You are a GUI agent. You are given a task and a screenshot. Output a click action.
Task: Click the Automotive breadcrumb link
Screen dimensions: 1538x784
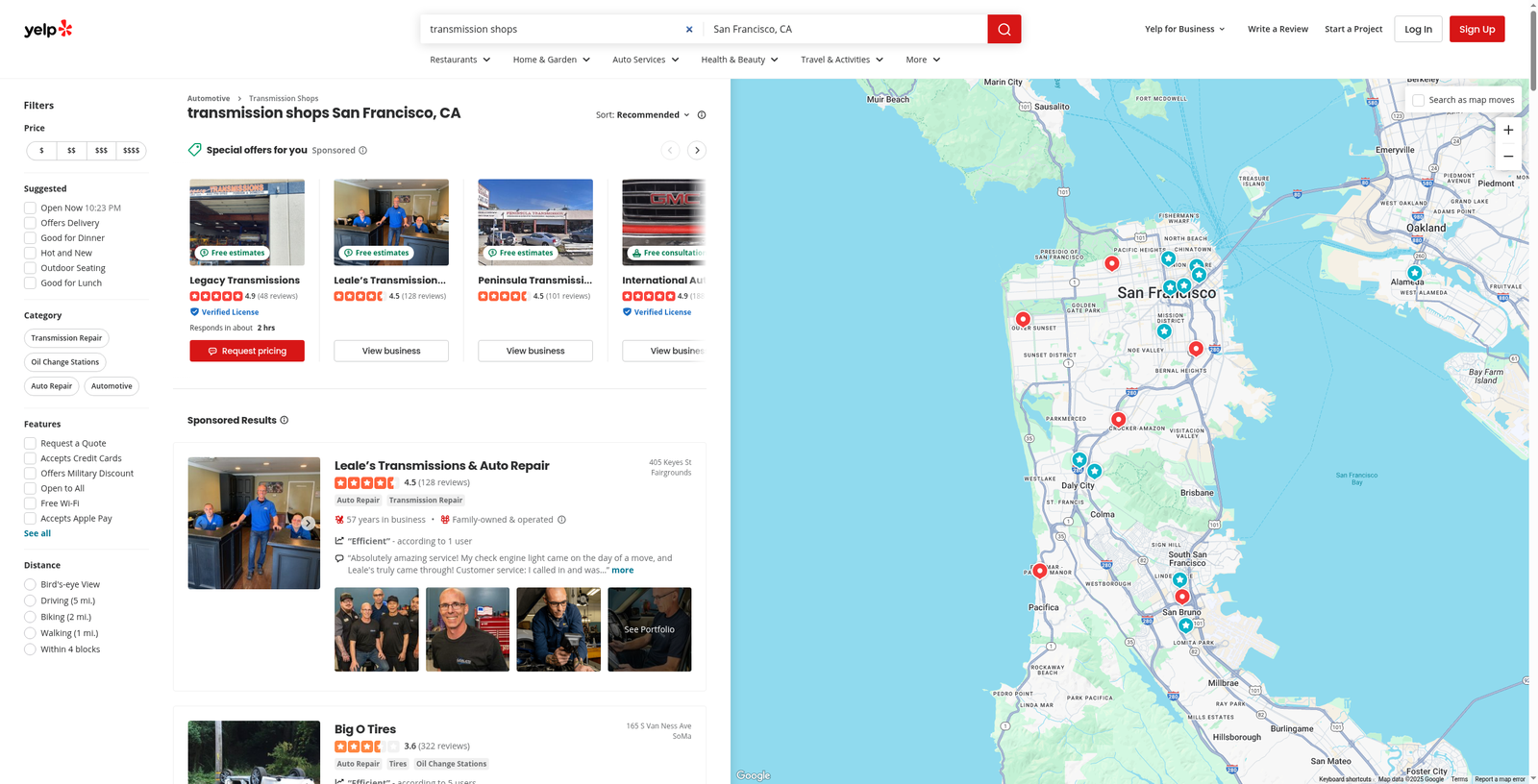209,98
